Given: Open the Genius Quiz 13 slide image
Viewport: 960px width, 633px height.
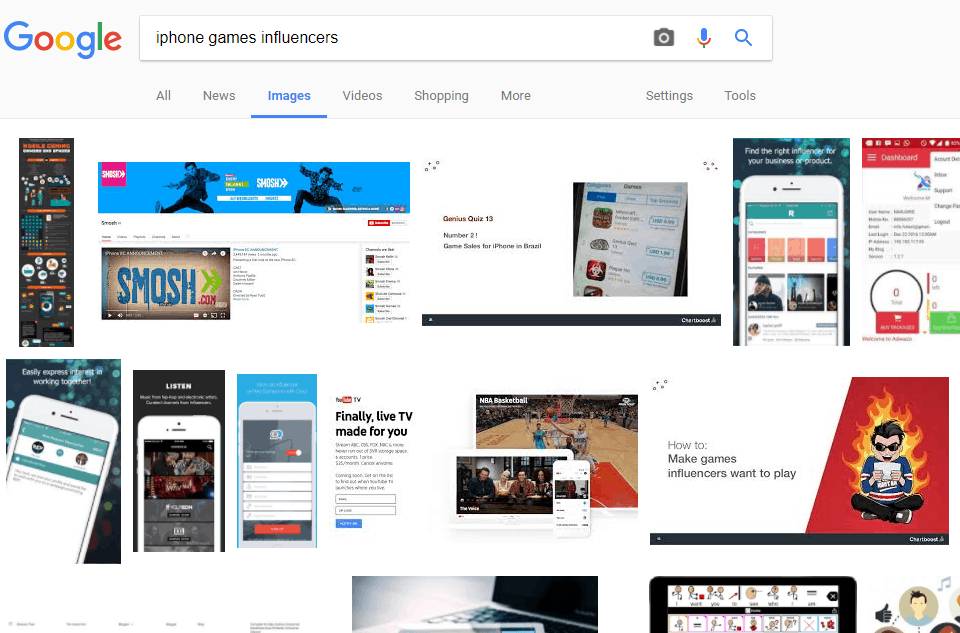Looking at the screenshot, I should (x=571, y=242).
